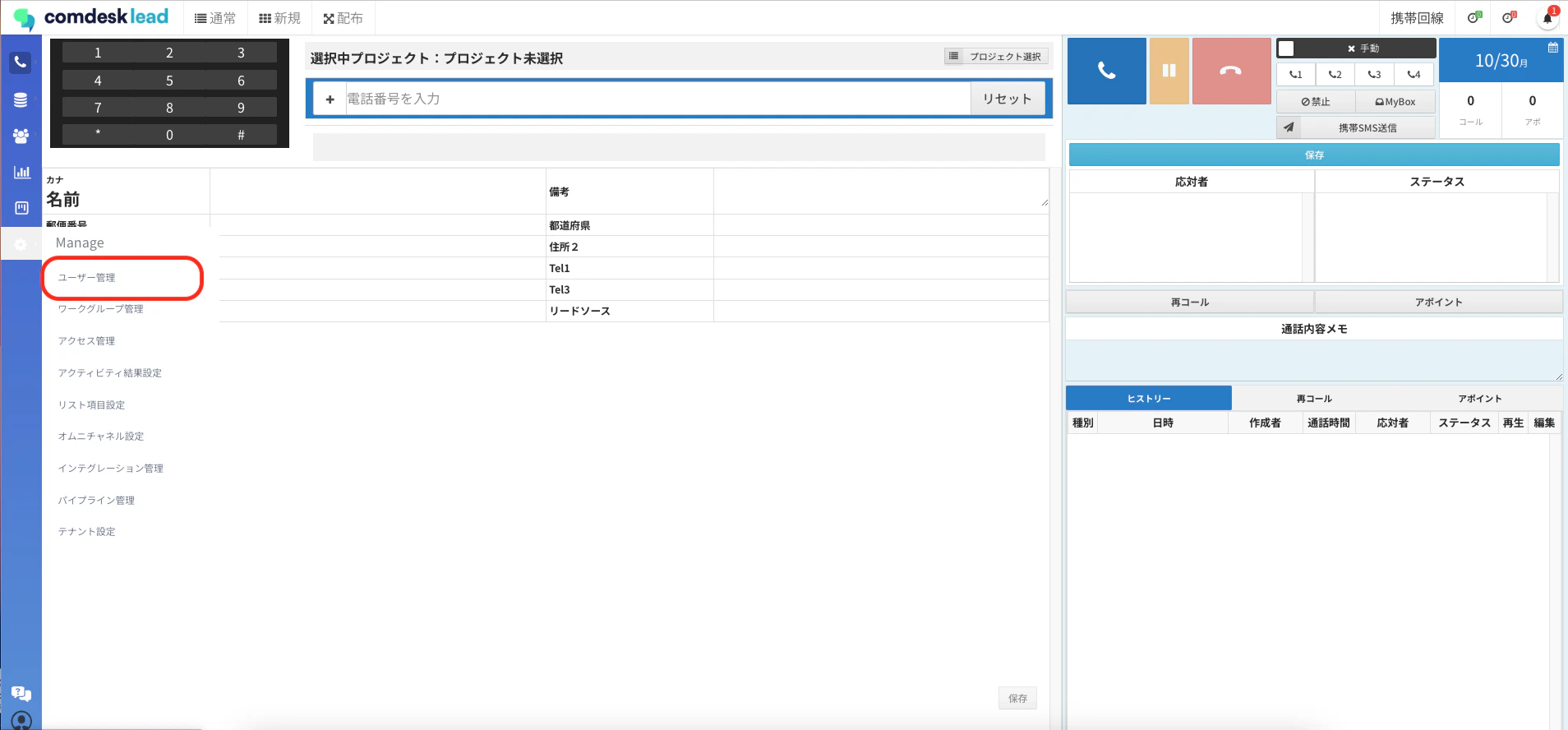The height and width of the screenshot is (730, 1568).
Task: Toggle the checkbox beside 手動
Action: [1286, 49]
